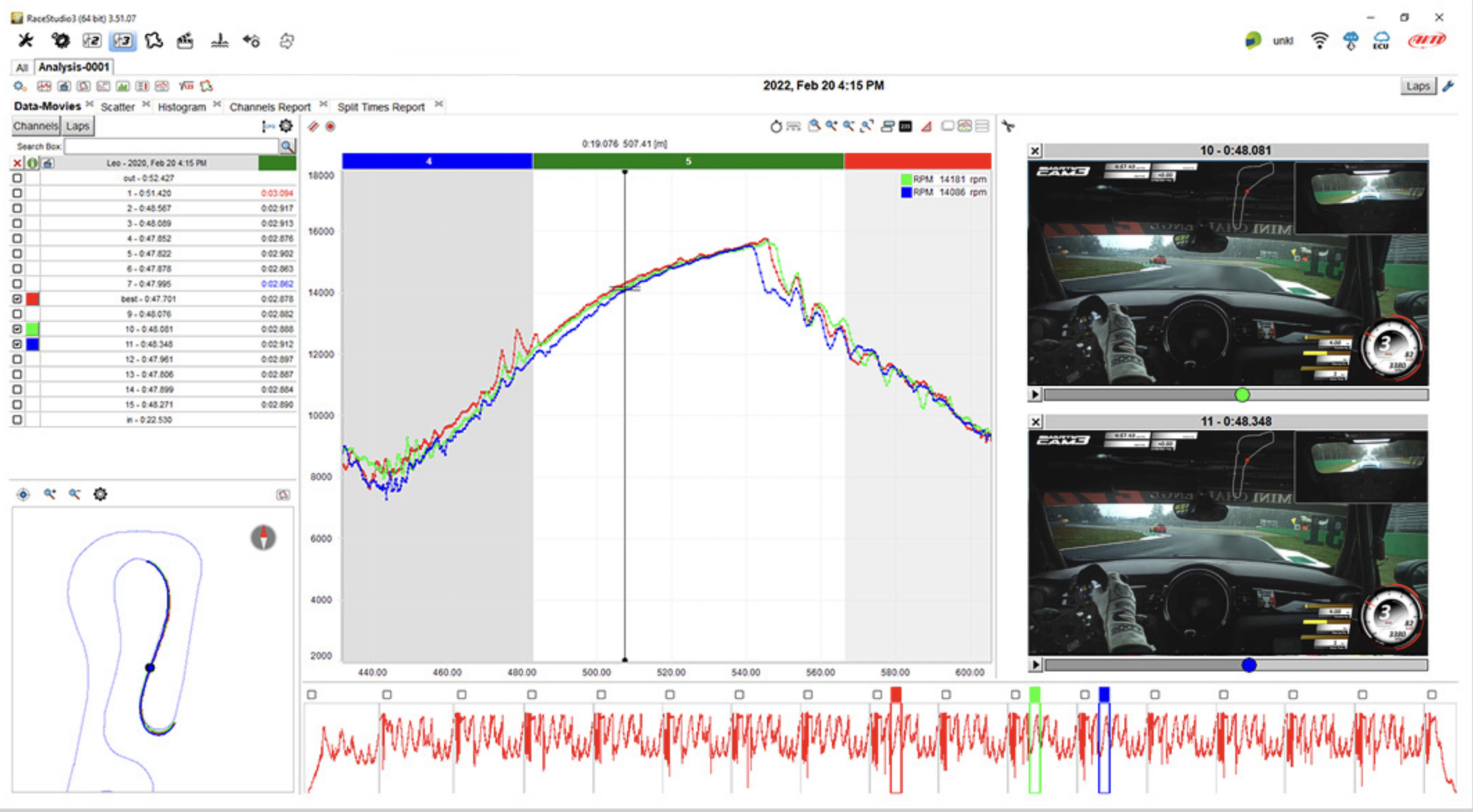
Task: Open the Laps dropdown at top right
Action: point(1418,85)
